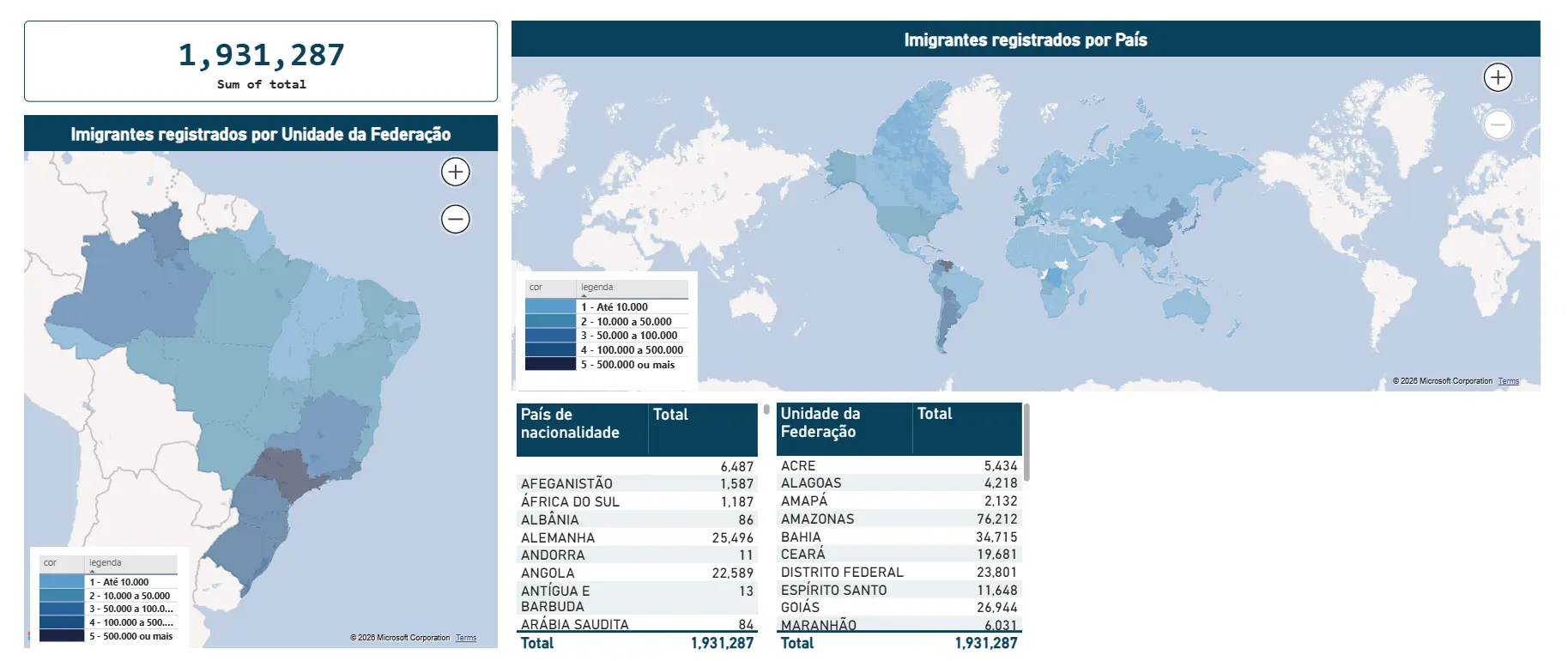1568x661 pixels.
Task: Click the '1 - Até 10.000' swatch in world legend
Action: [550, 306]
